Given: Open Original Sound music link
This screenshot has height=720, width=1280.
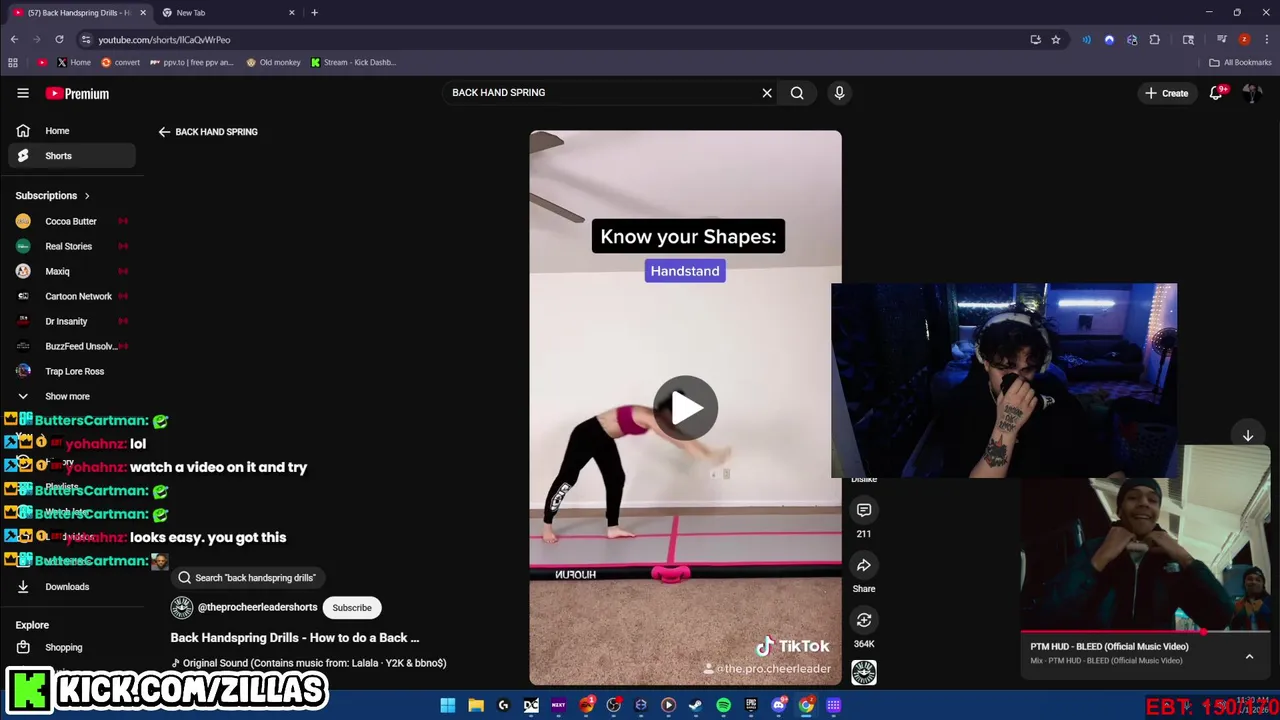Looking at the screenshot, I should click(x=309, y=663).
